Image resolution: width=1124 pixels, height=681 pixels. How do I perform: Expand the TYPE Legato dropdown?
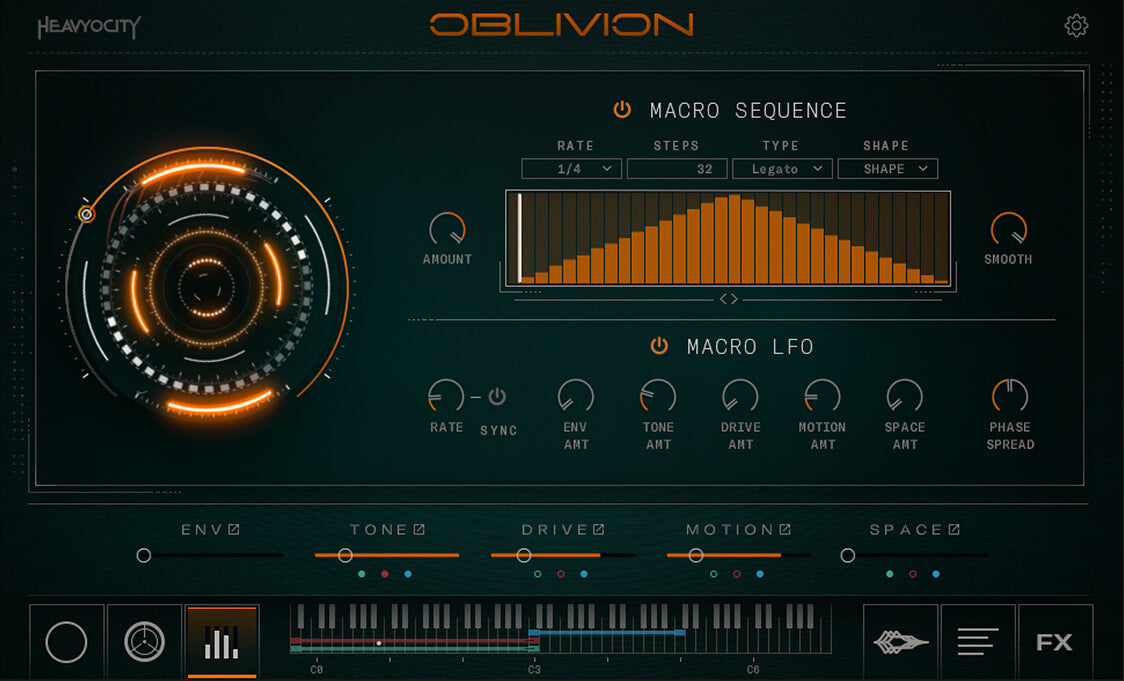(782, 169)
